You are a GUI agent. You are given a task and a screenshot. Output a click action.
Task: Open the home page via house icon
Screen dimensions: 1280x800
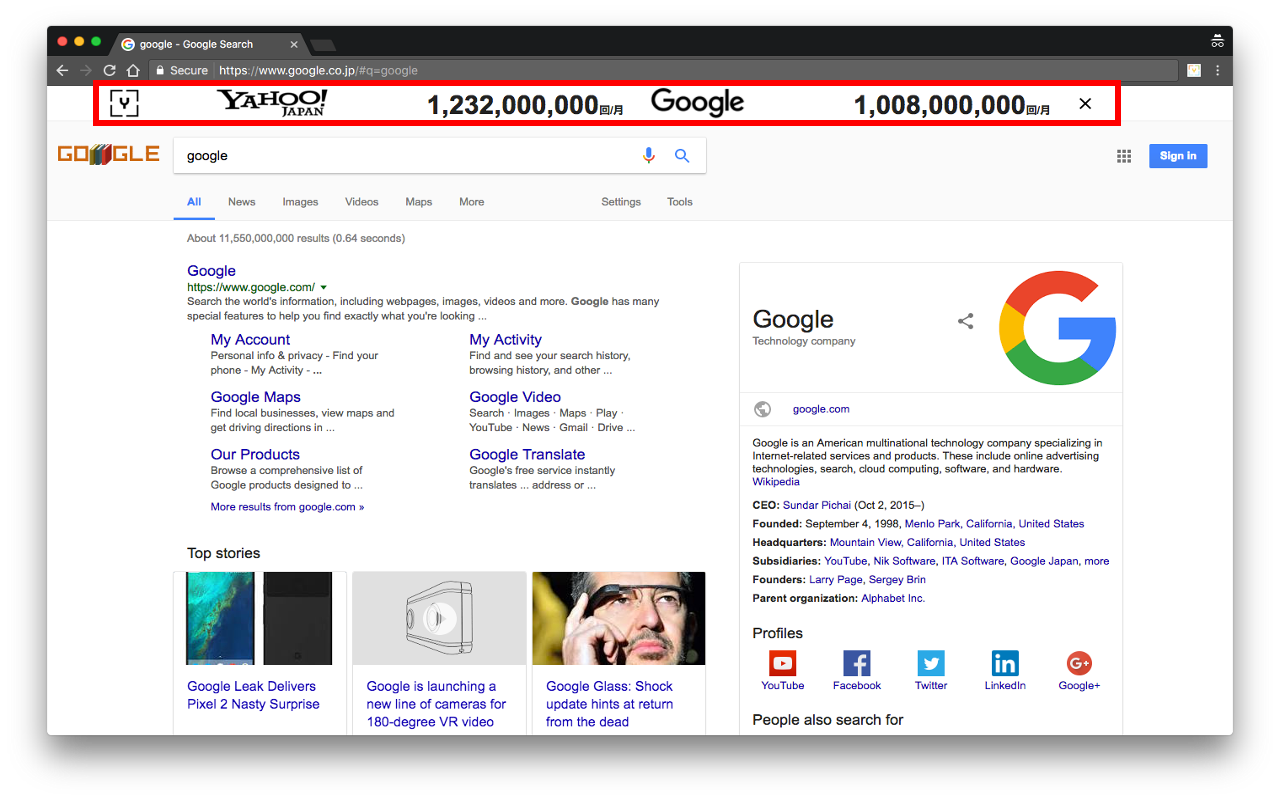[x=133, y=71]
